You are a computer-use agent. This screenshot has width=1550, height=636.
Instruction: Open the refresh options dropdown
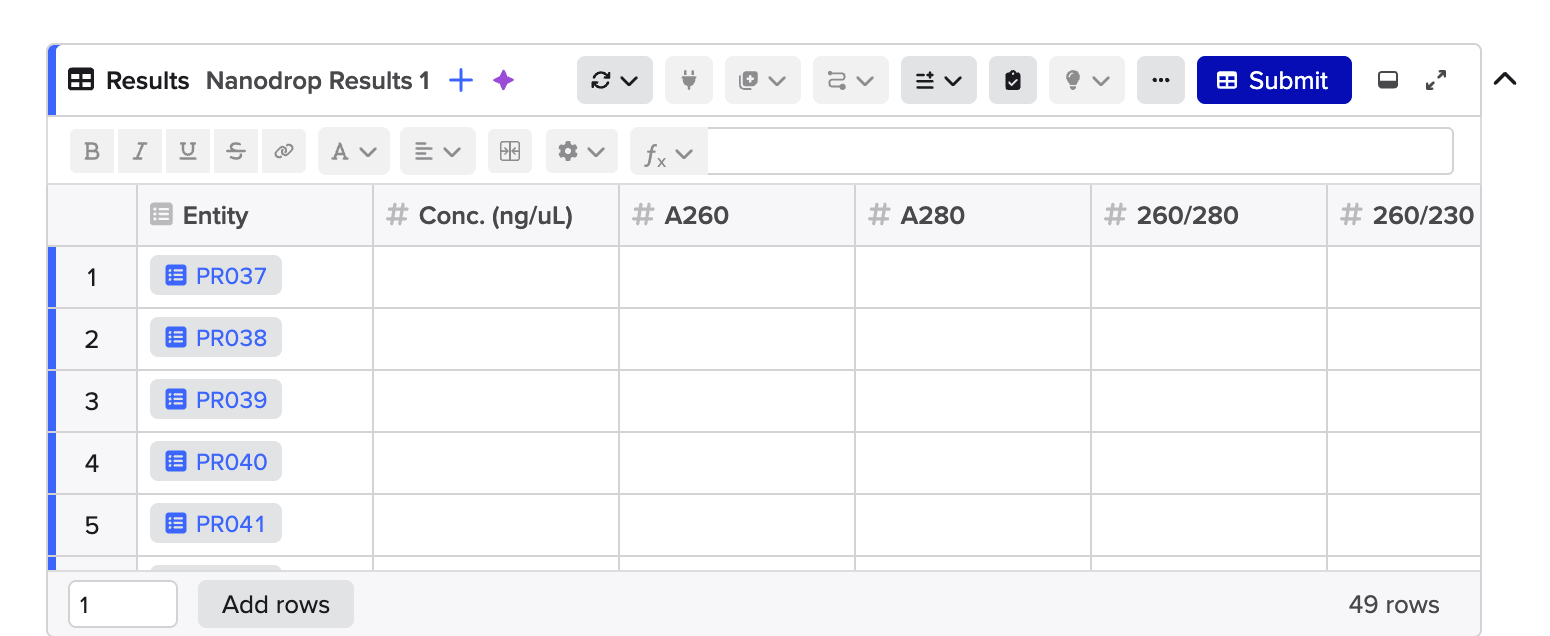[x=614, y=80]
